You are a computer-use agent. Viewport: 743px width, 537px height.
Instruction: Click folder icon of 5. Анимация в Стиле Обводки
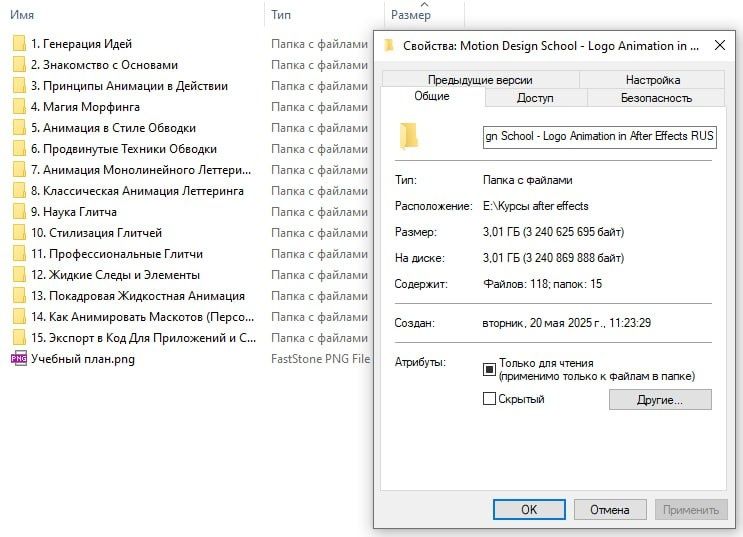19,127
